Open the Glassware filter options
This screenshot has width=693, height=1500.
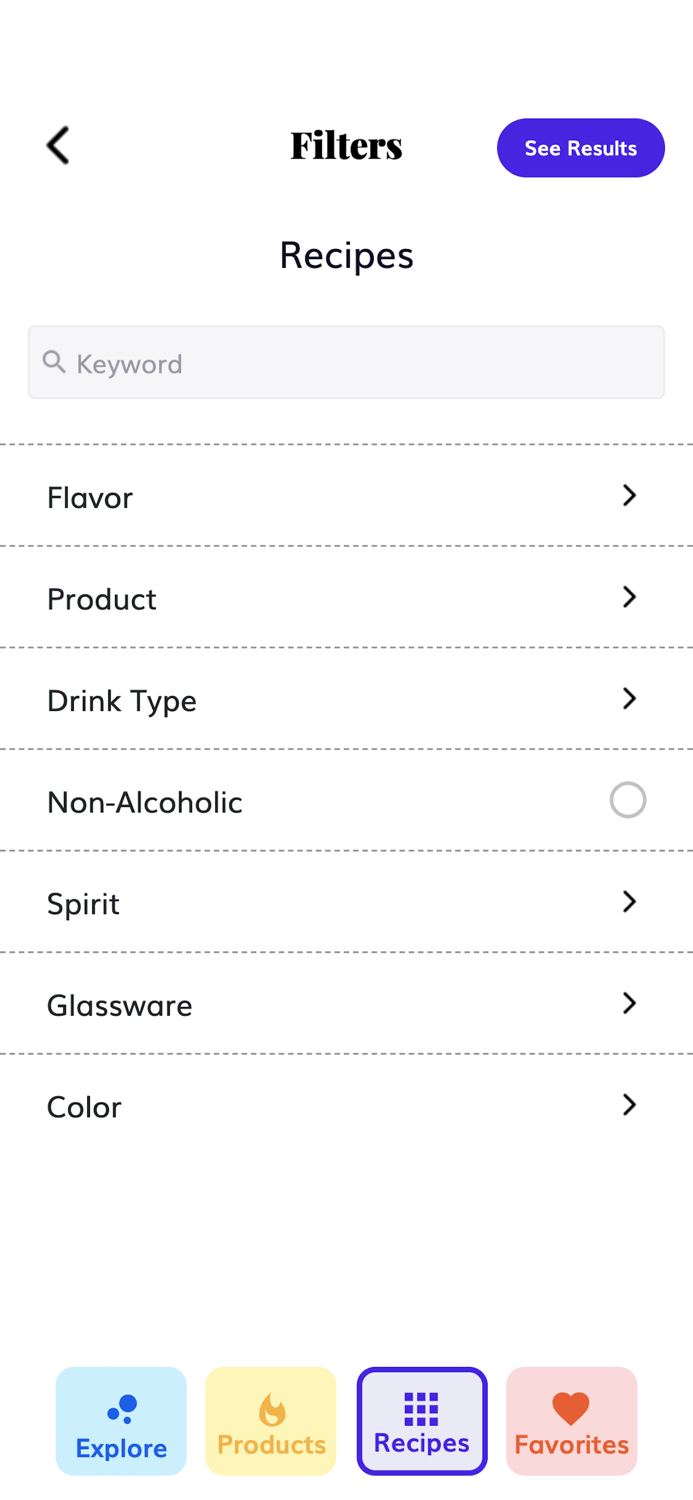point(629,1003)
